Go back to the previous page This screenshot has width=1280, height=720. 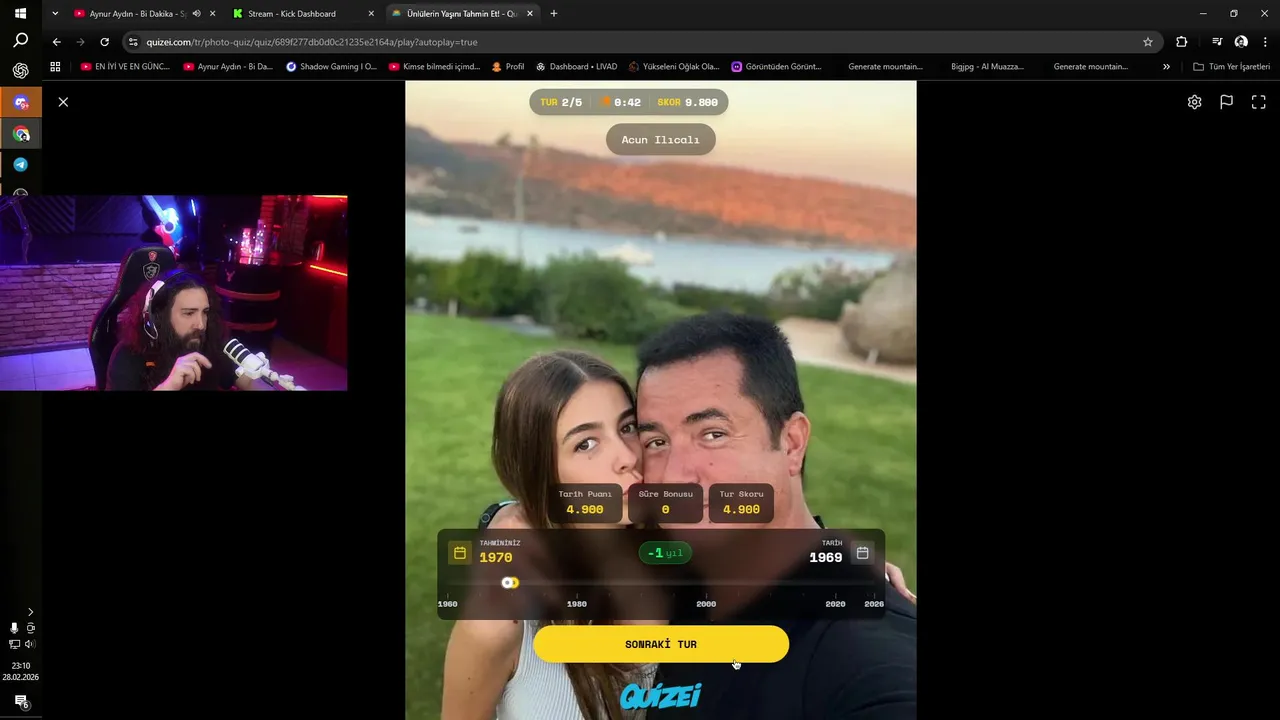56,42
